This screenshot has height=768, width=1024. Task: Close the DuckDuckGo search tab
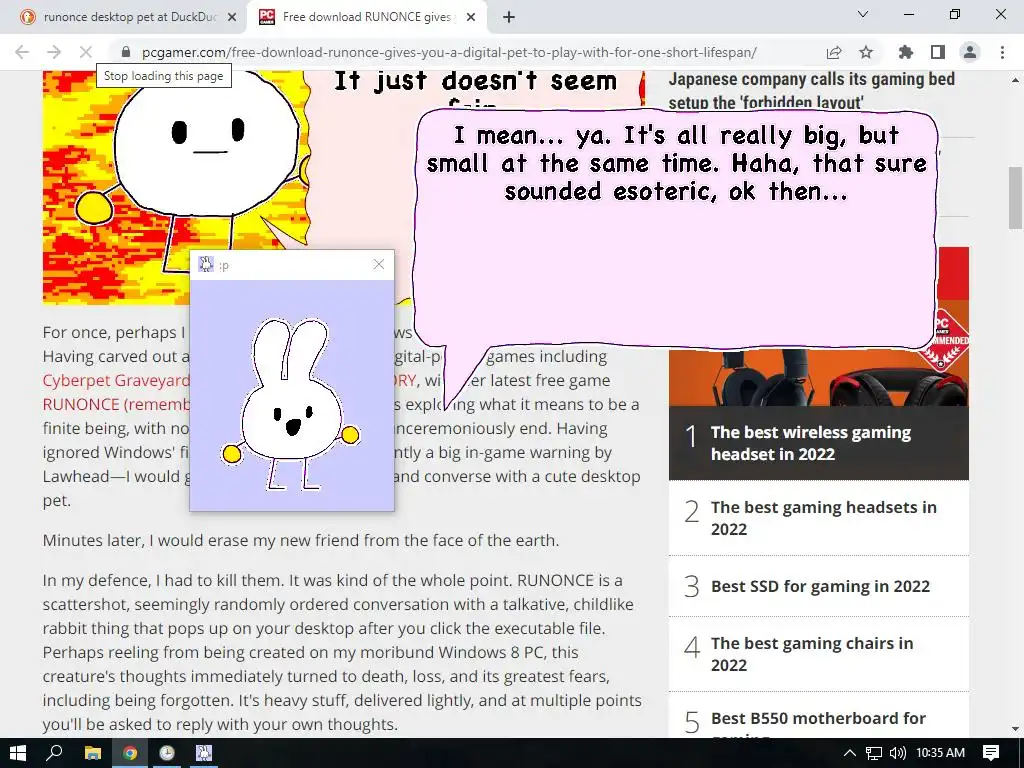pyautogui.click(x=232, y=18)
